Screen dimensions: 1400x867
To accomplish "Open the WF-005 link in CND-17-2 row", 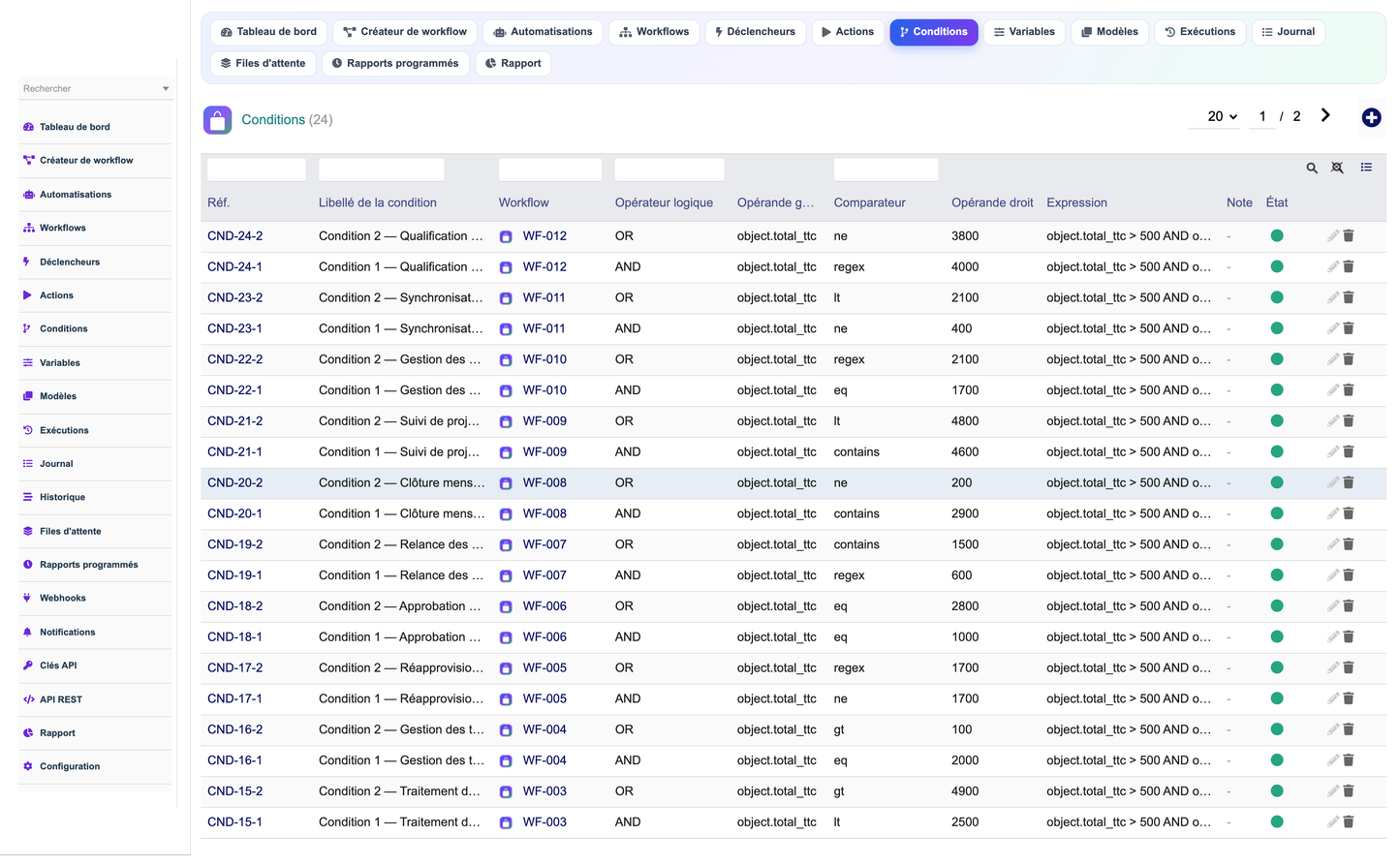I will tap(544, 668).
